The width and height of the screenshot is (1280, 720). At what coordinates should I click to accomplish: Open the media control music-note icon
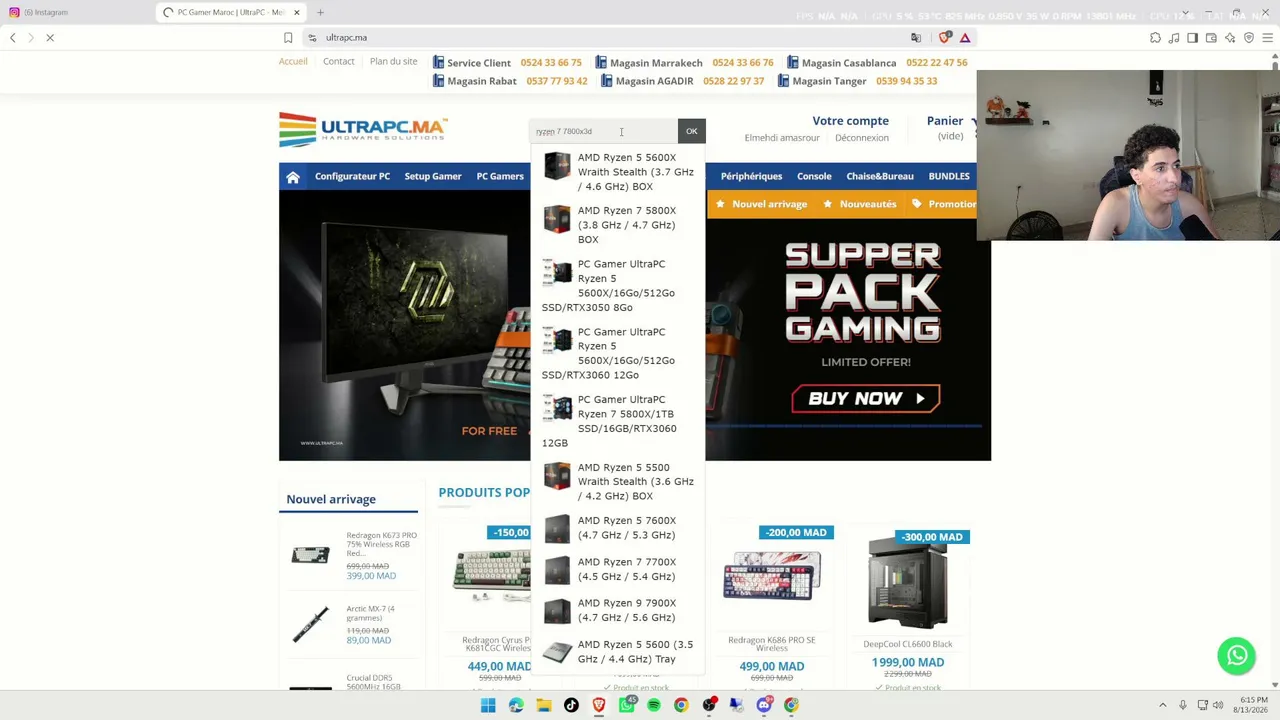click(x=1174, y=38)
